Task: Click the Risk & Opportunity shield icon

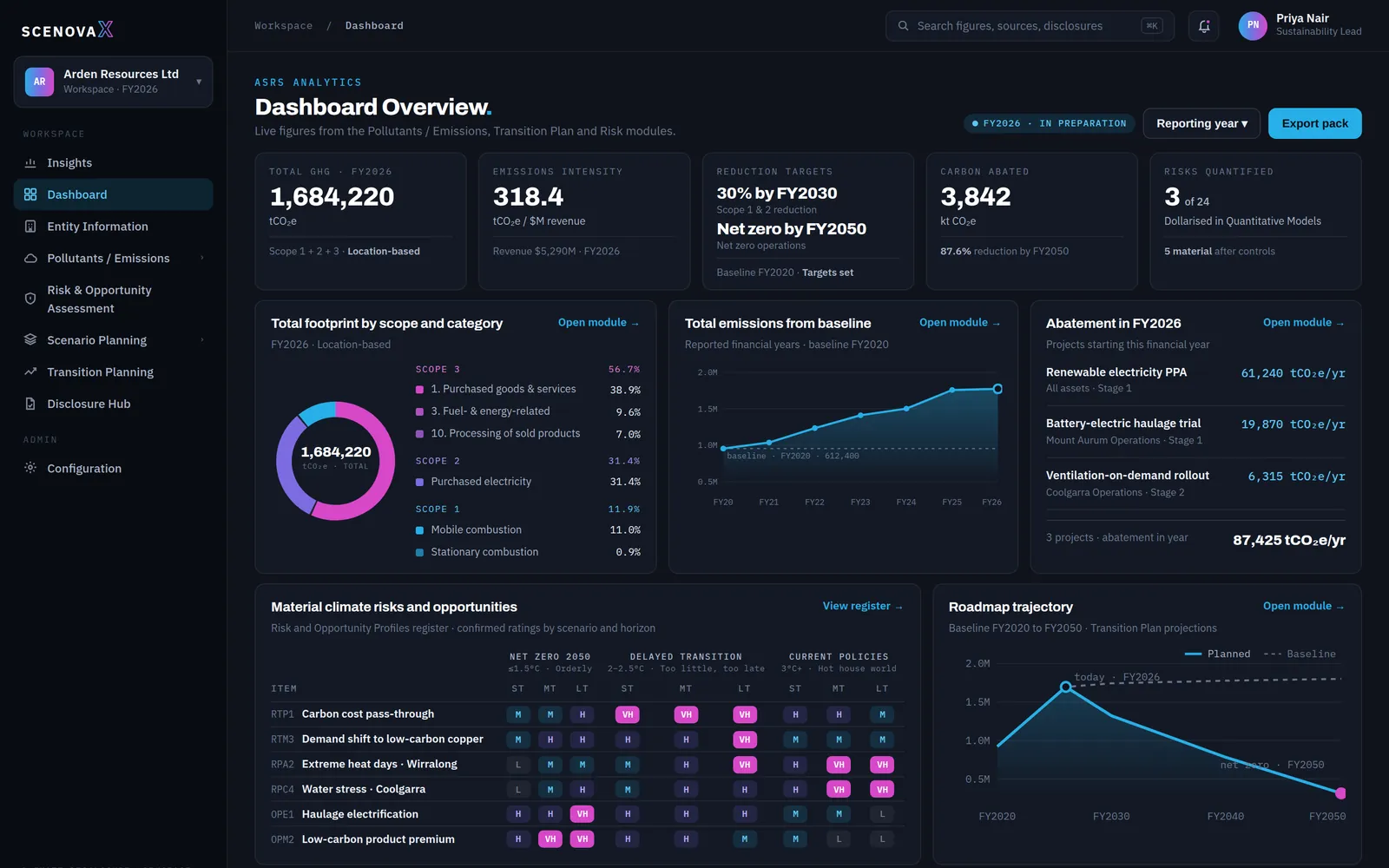Action: (30, 299)
